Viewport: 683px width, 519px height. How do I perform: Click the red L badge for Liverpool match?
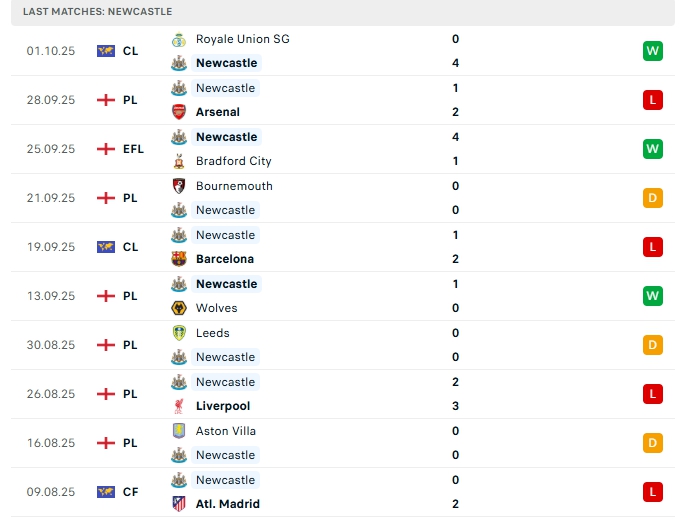[x=653, y=394]
